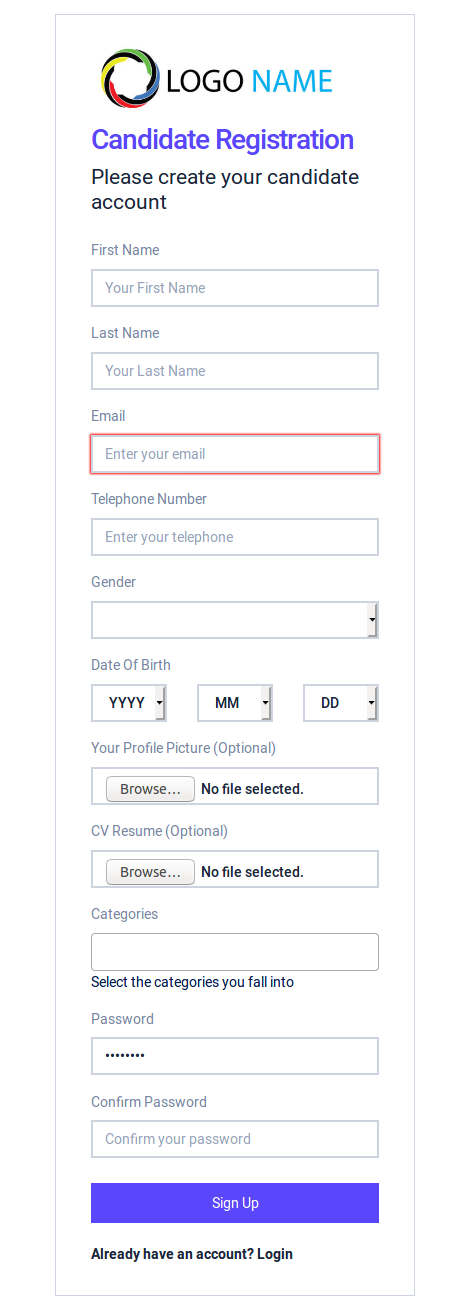Screen dimensions: 474x1310
Task: Click the Gender dropdown arrow
Action: tap(372, 621)
